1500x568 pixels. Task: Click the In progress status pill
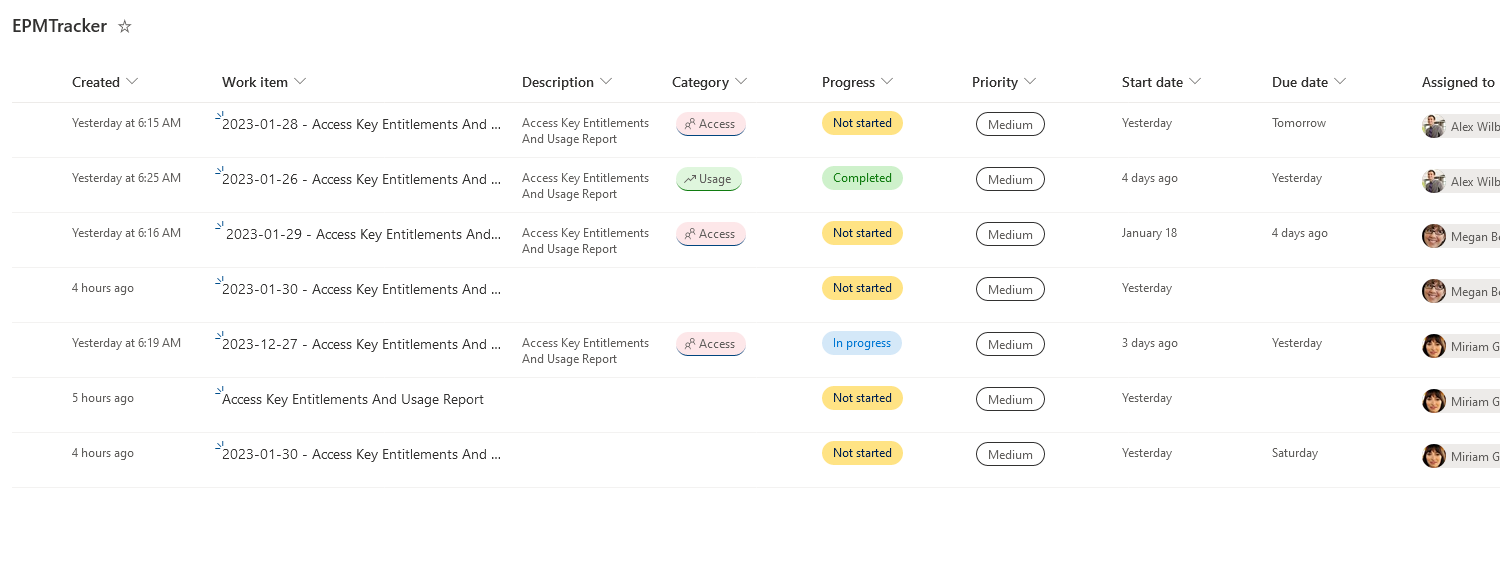tap(862, 343)
